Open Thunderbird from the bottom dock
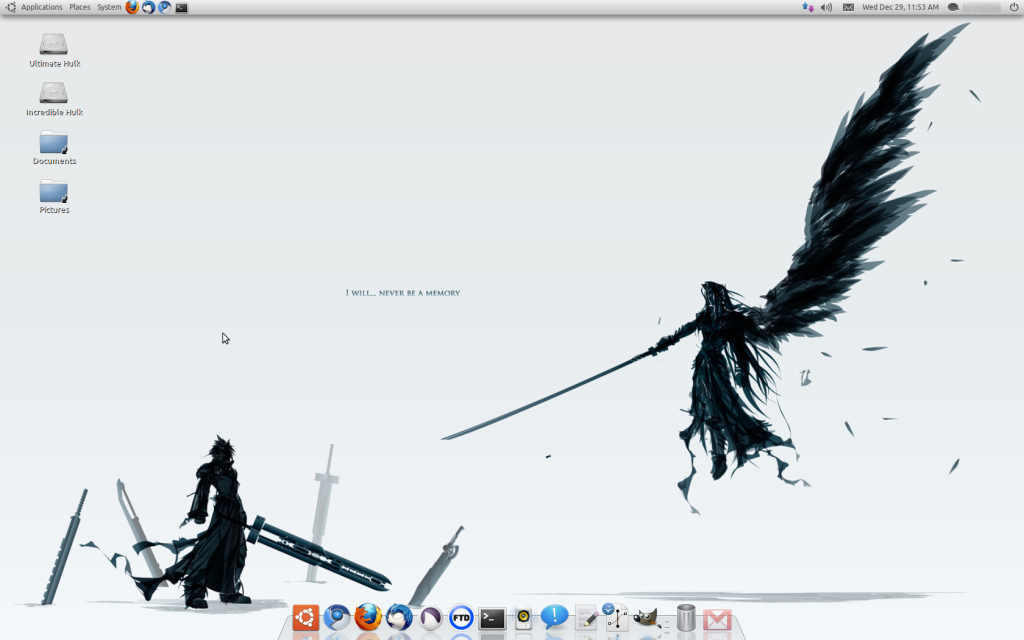The image size is (1024, 640). coord(399,617)
